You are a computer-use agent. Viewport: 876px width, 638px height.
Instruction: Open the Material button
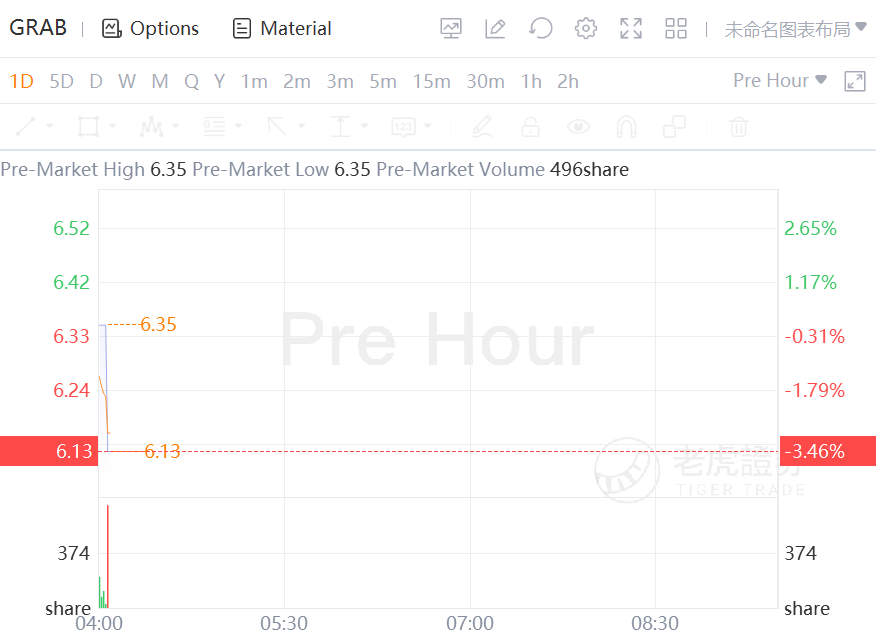(x=282, y=28)
